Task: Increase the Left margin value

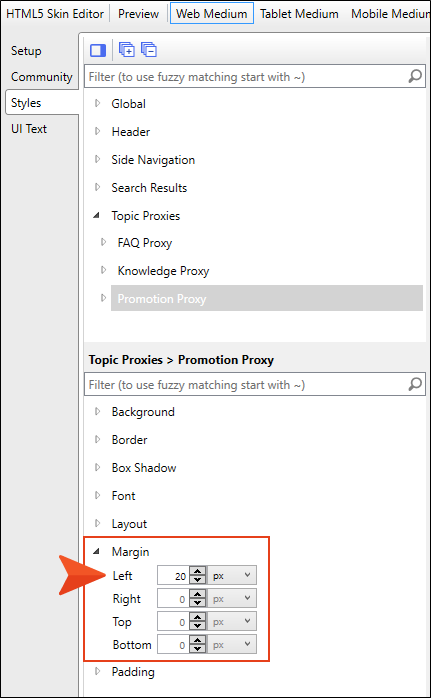Action: (198, 572)
